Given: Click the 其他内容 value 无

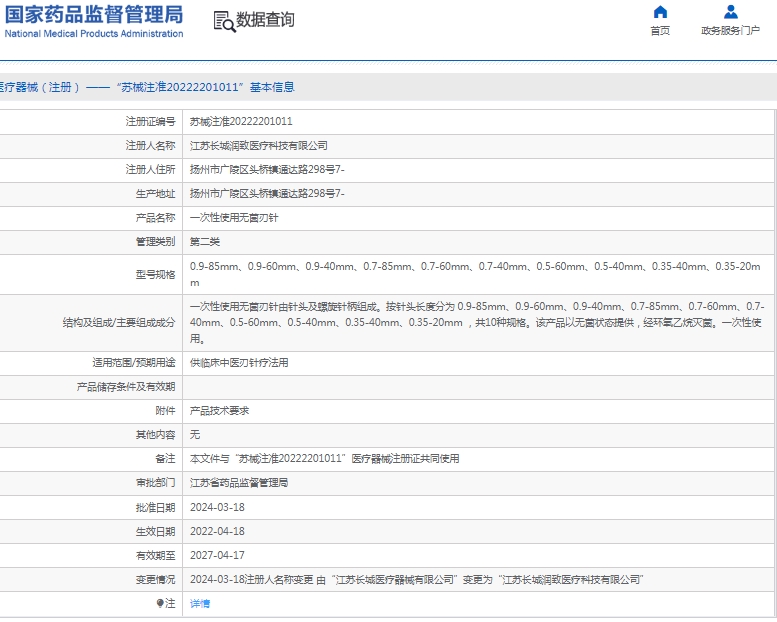Looking at the screenshot, I should point(195,435).
